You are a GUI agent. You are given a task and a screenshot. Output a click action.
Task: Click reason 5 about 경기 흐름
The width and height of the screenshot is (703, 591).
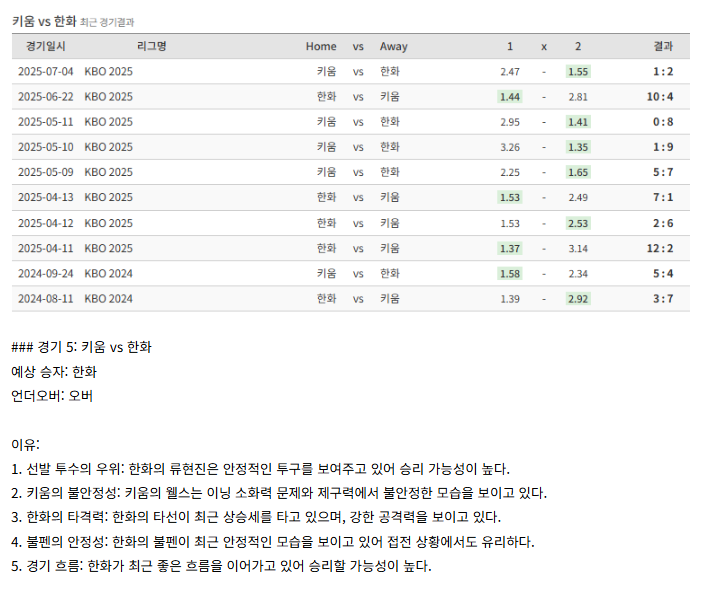(221, 566)
